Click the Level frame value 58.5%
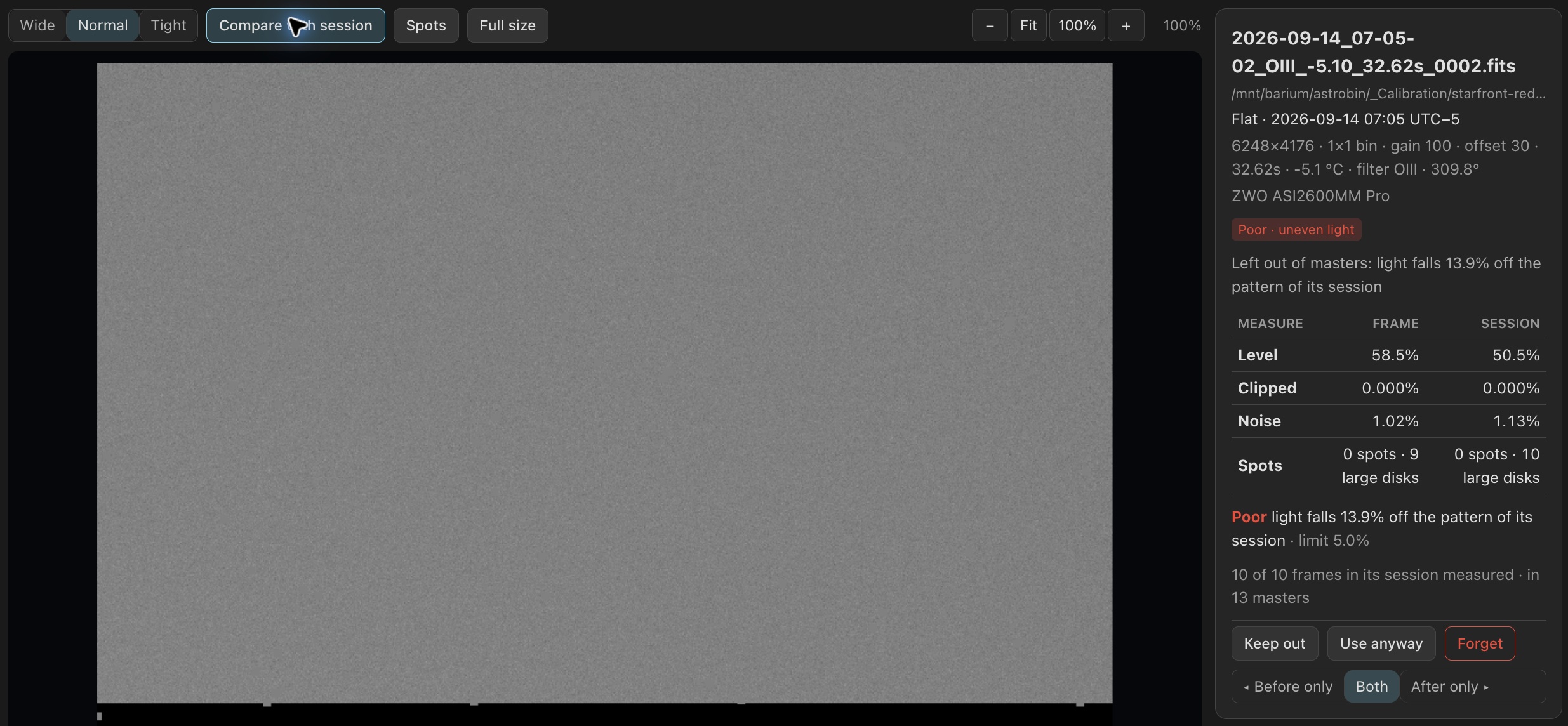The width and height of the screenshot is (1568, 726). (x=1395, y=355)
